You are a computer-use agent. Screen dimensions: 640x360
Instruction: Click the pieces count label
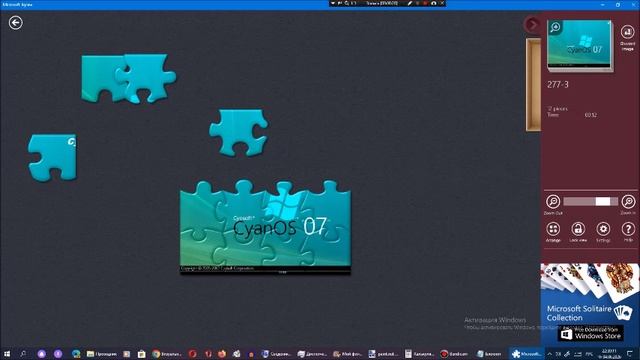(557, 109)
